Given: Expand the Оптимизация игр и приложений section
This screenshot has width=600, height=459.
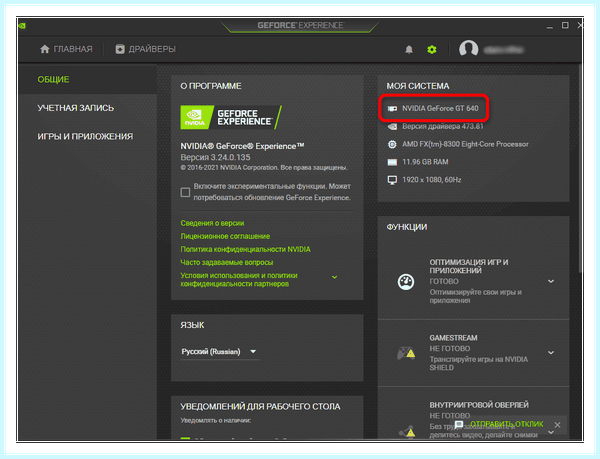Looking at the screenshot, I should tap(551, 282).
